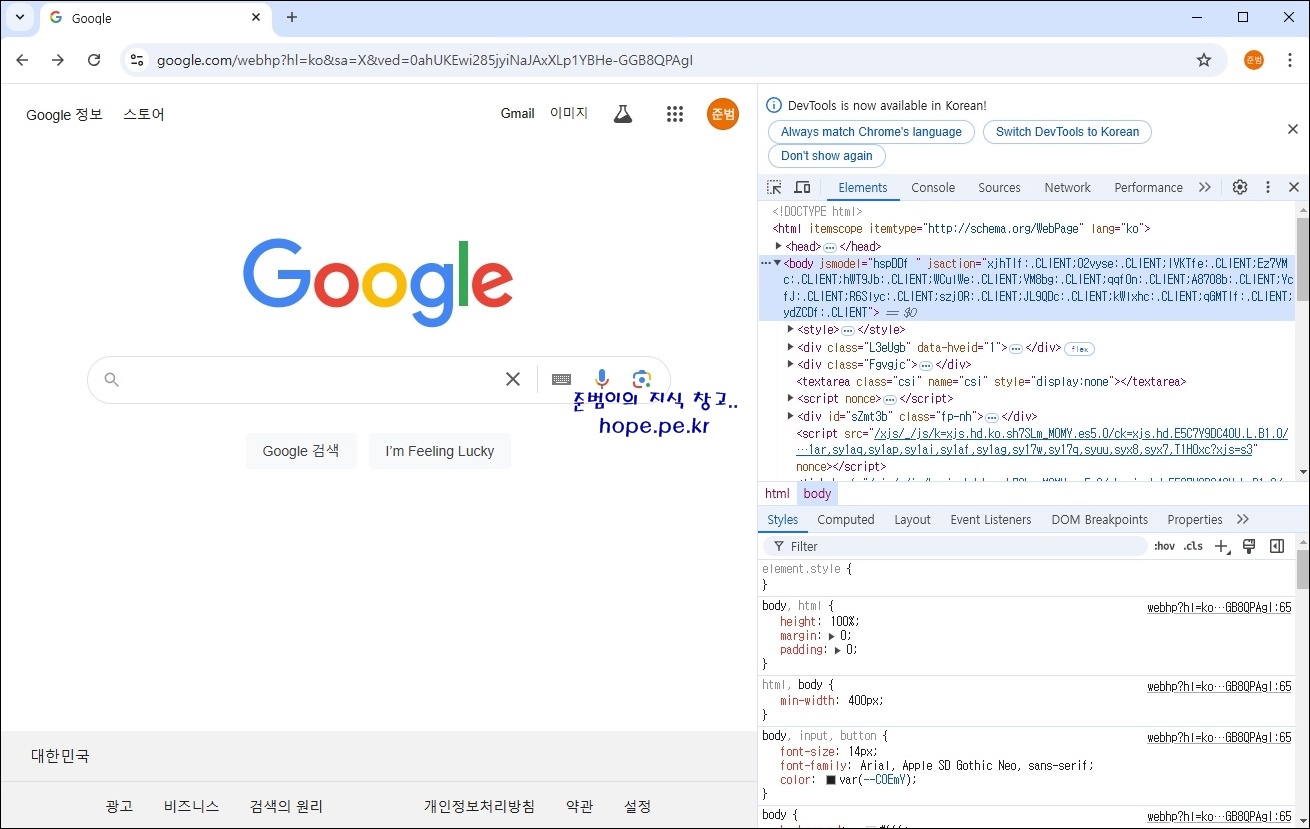This screenshot has height=829, width=1310.
Task: Switch to the Event Listeners tab
Action: [990, 520]
